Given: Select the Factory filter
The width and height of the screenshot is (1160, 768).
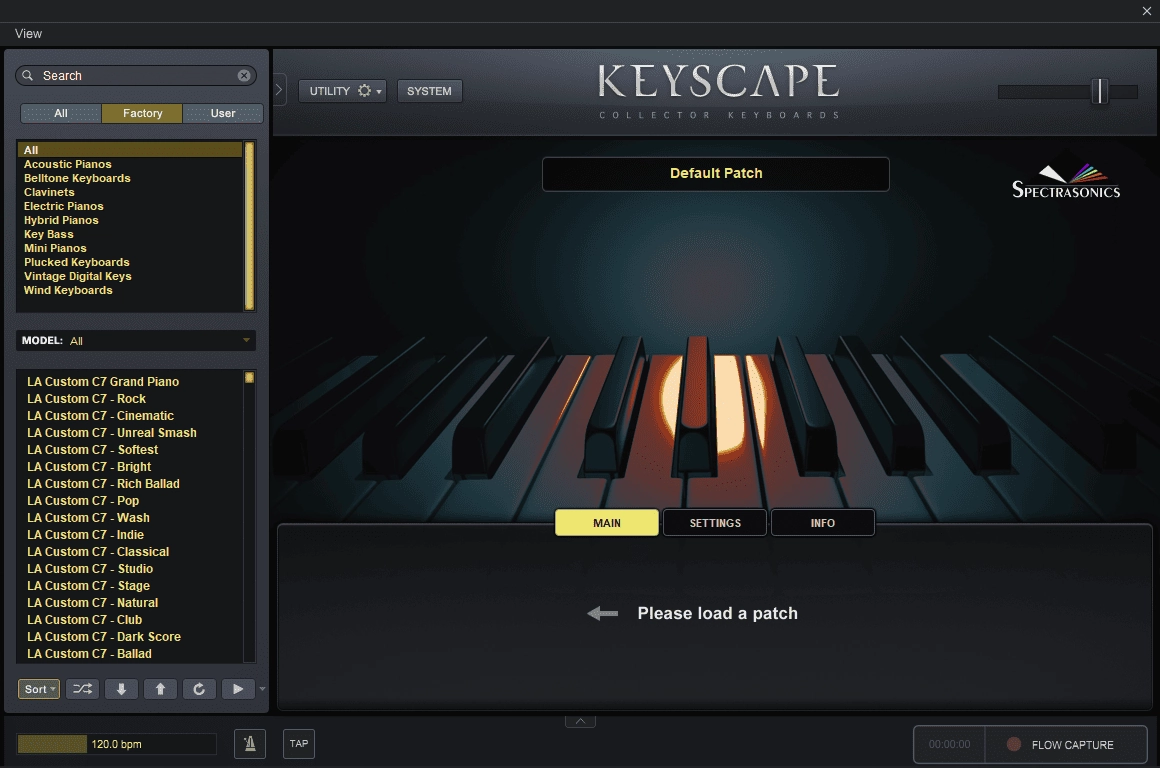Looking at the screenshot, I should tap(142, 113).
